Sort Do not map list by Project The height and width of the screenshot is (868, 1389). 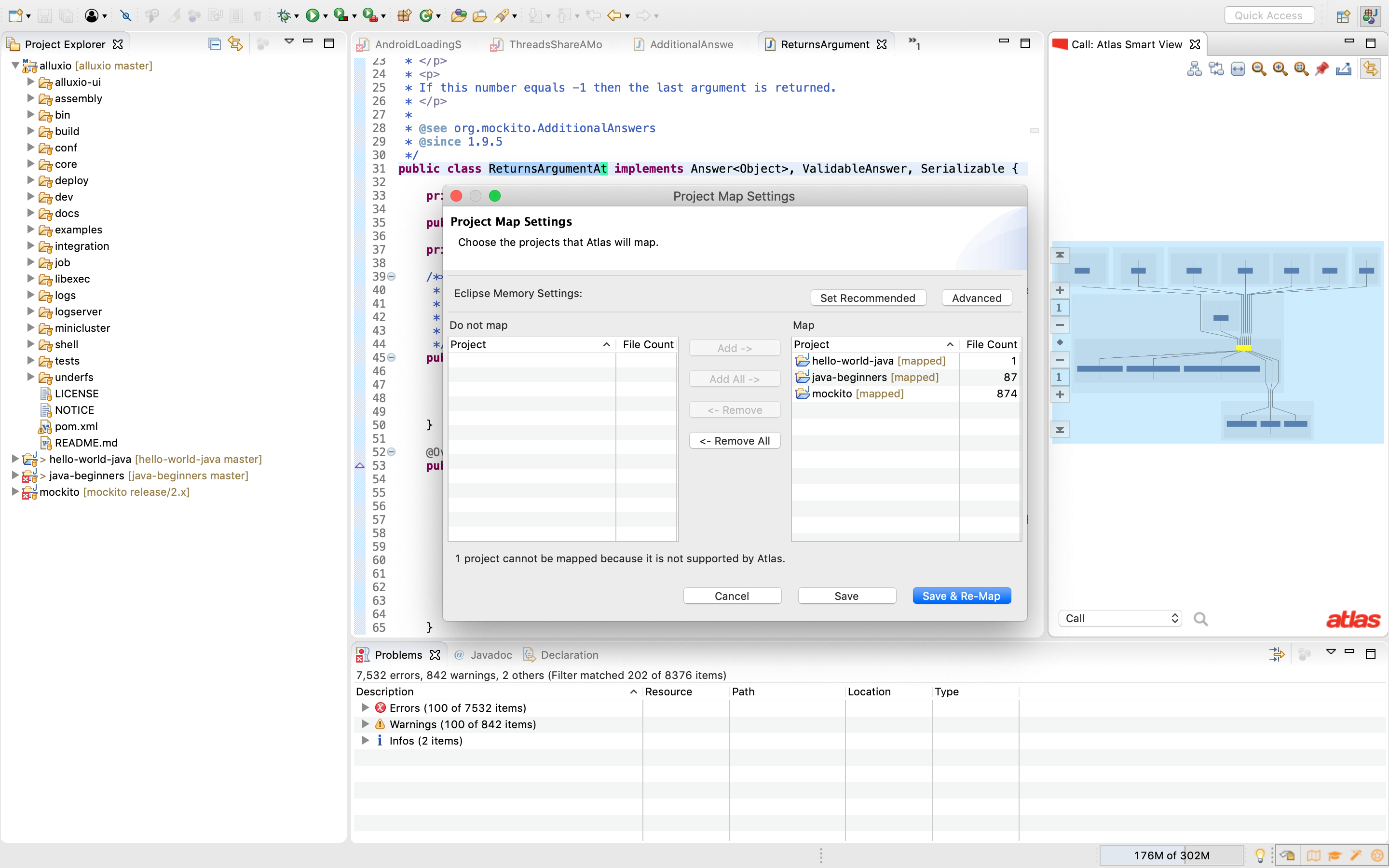point(531,344)
